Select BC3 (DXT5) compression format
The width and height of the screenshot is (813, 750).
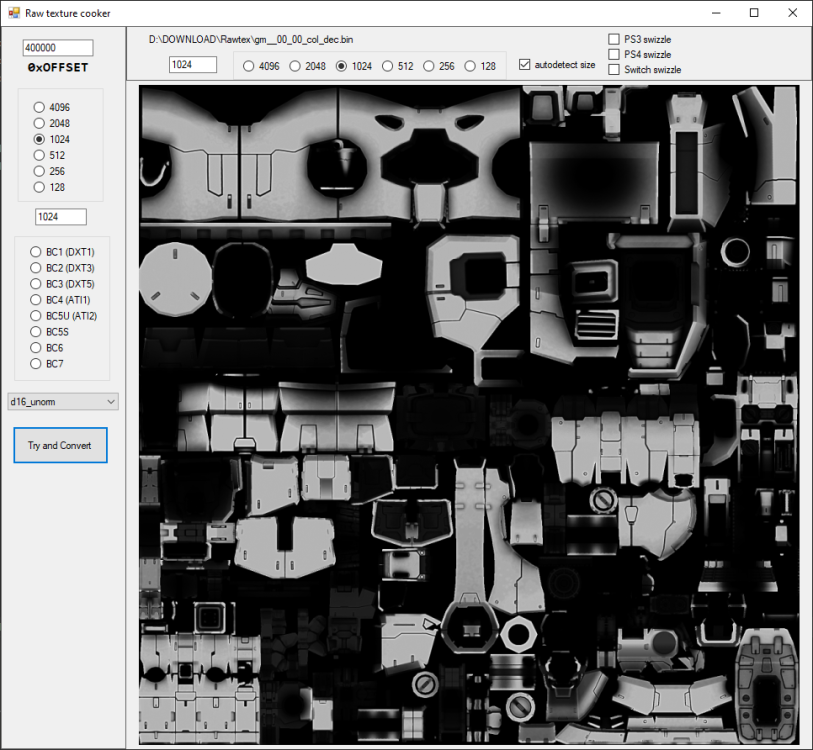click(37, 284)
